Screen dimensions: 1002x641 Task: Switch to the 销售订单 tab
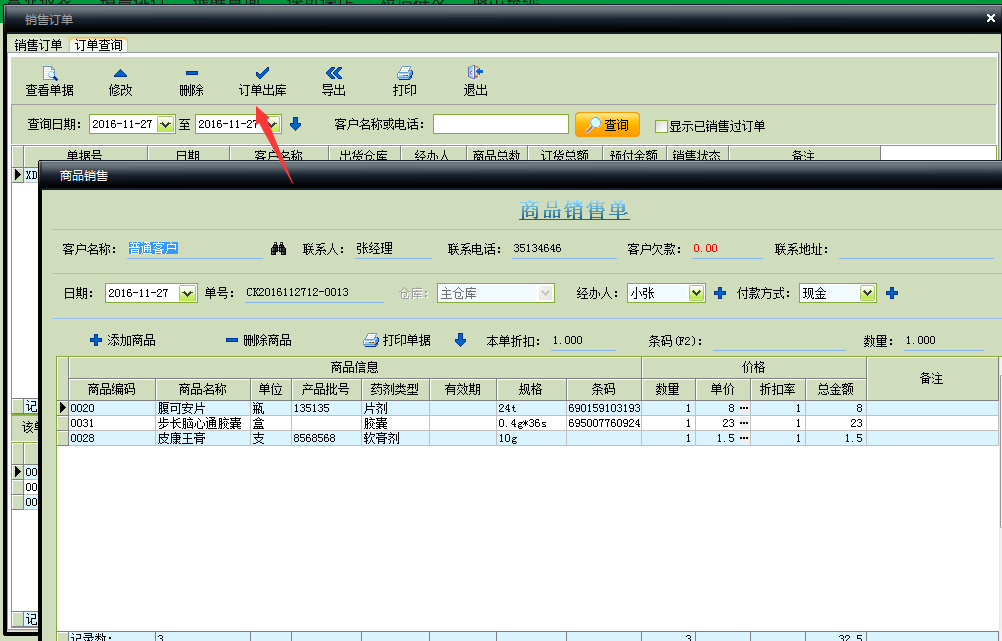pos(38,45)
